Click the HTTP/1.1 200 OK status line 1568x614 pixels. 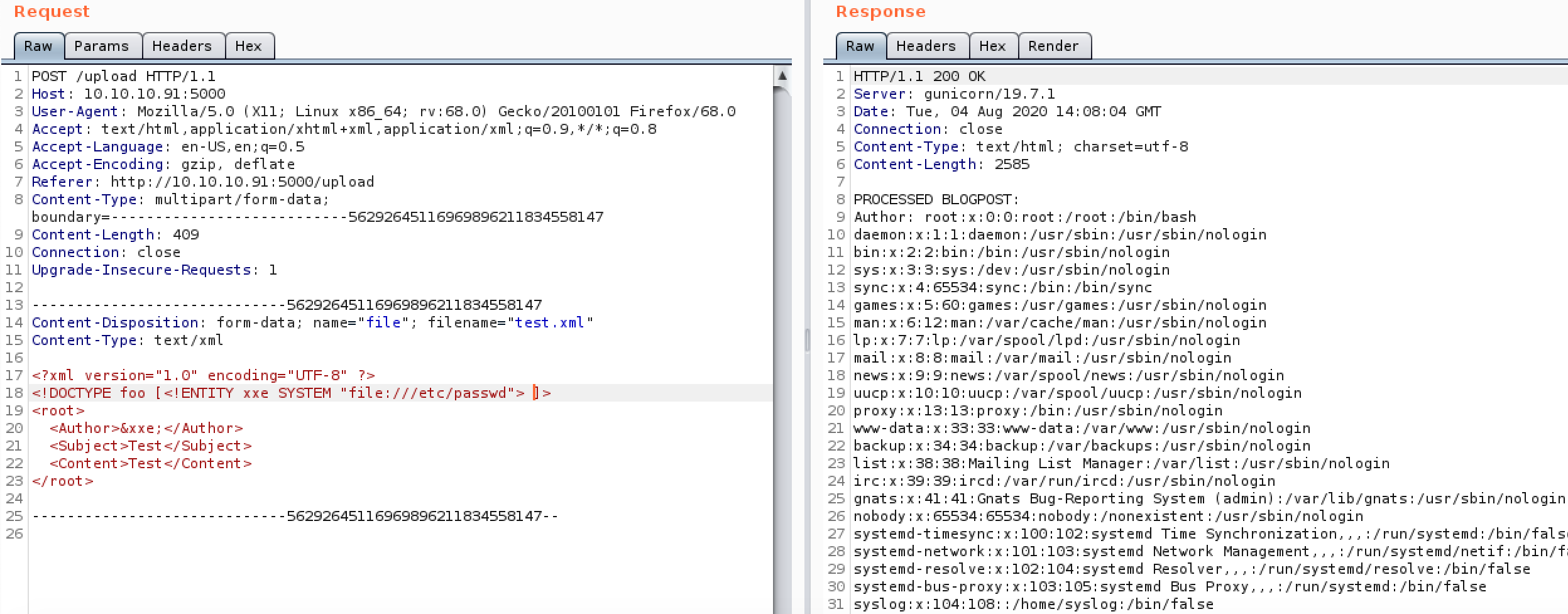[x=919, y=76]
